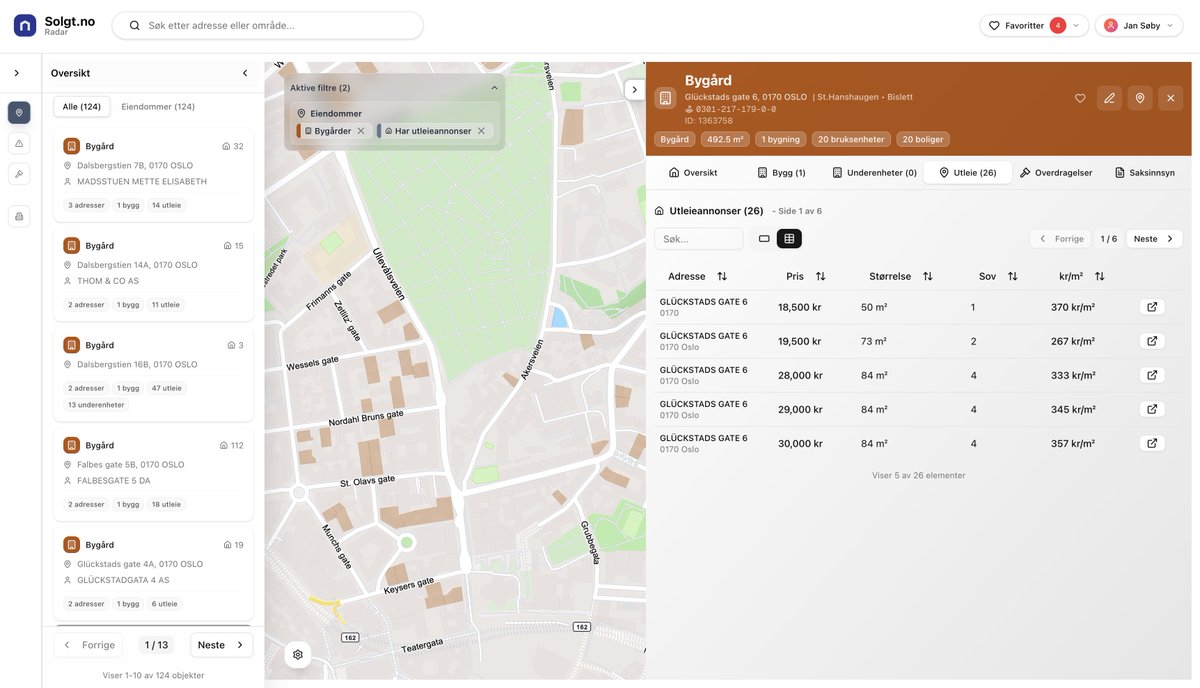
Task: Switch to card view layout
Action: [x=764, y=239]
